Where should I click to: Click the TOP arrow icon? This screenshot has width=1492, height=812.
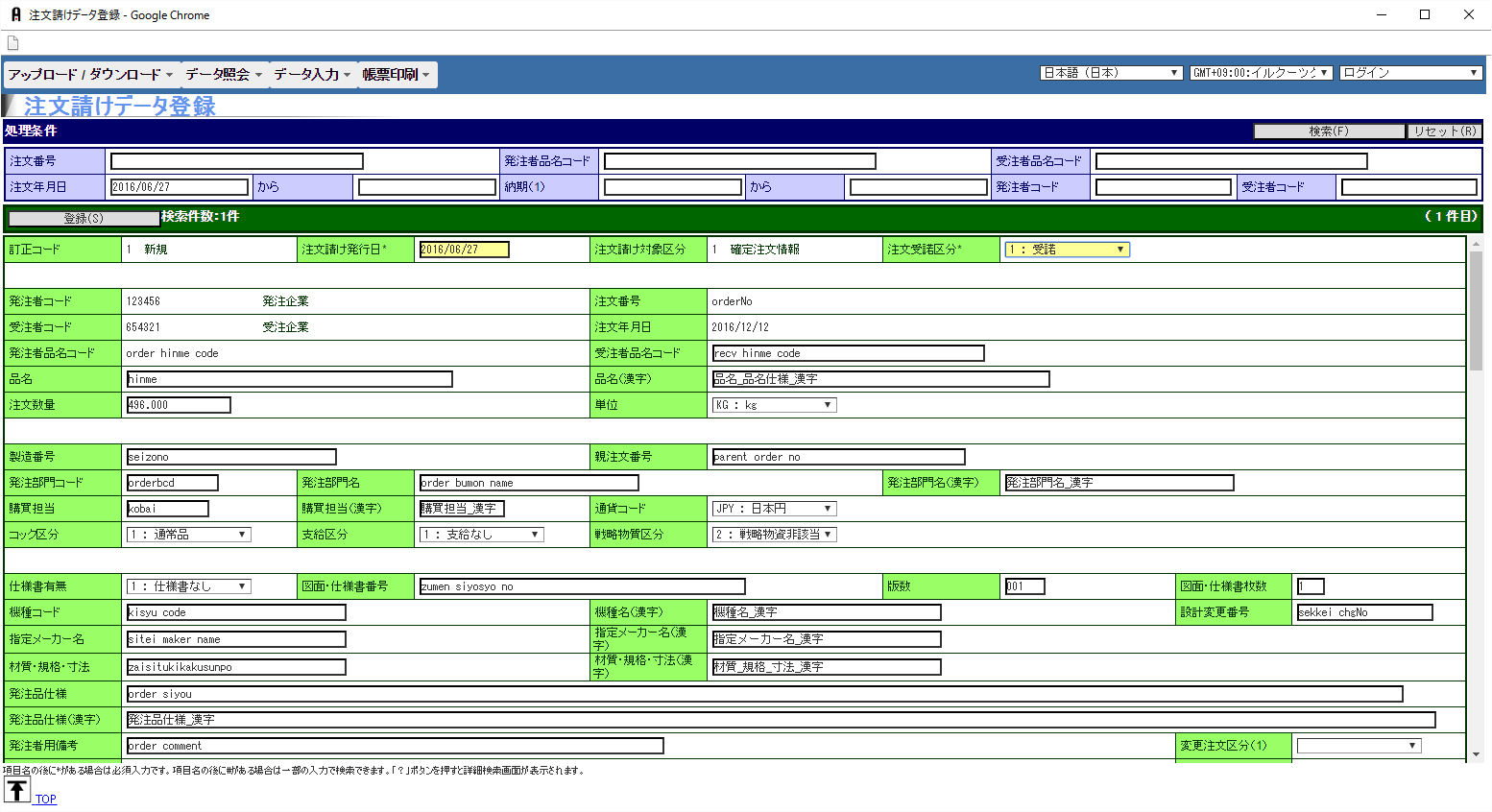[17, 791]
